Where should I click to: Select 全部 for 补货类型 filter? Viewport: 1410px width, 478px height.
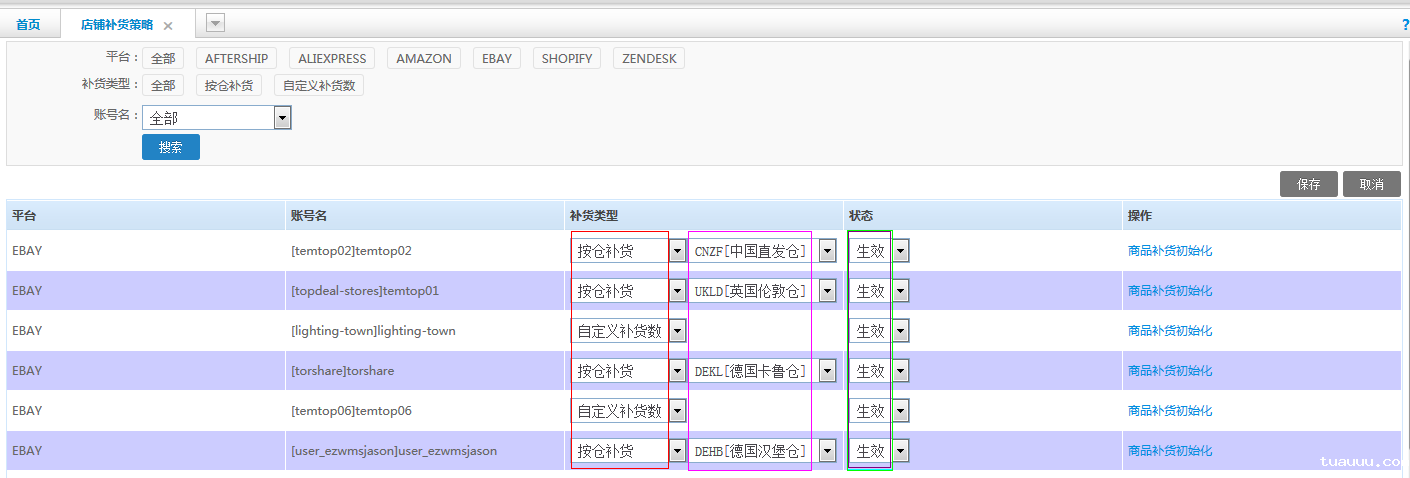click(163, 86)
